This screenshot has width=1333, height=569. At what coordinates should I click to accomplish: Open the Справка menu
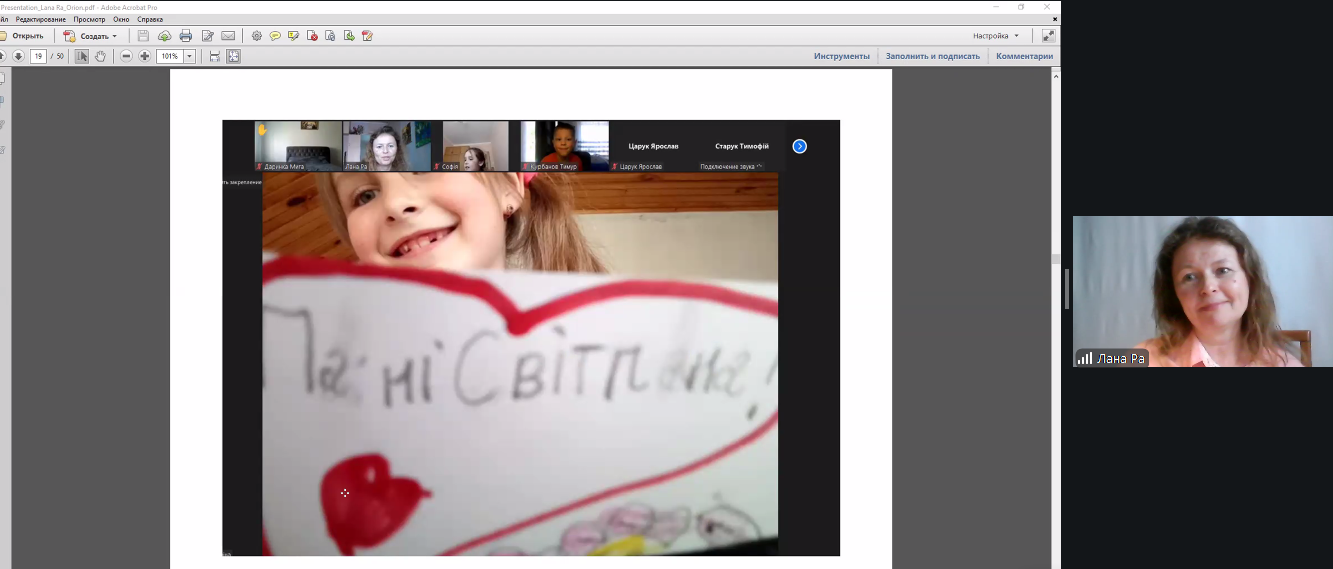150,19
